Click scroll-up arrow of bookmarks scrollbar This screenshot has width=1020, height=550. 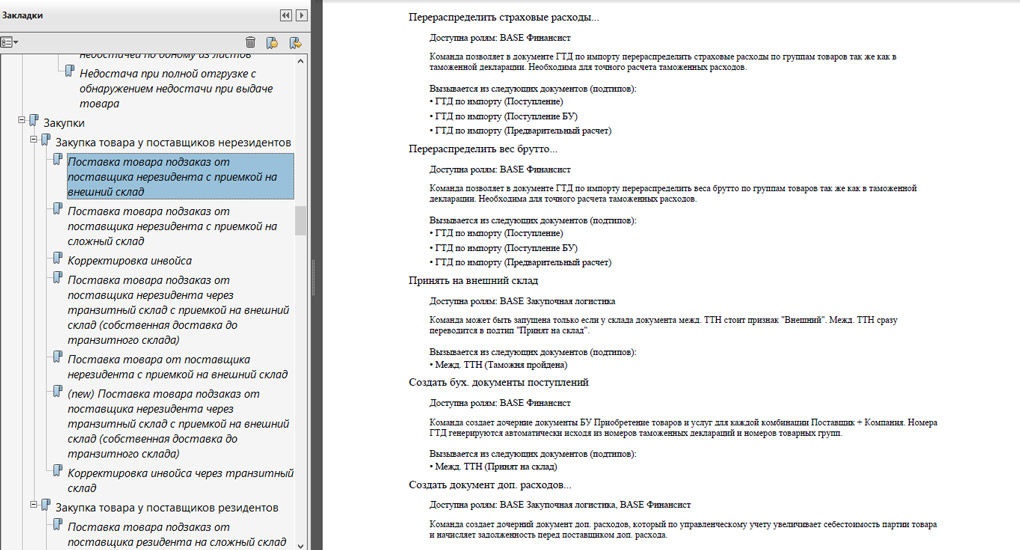(301, 61)
